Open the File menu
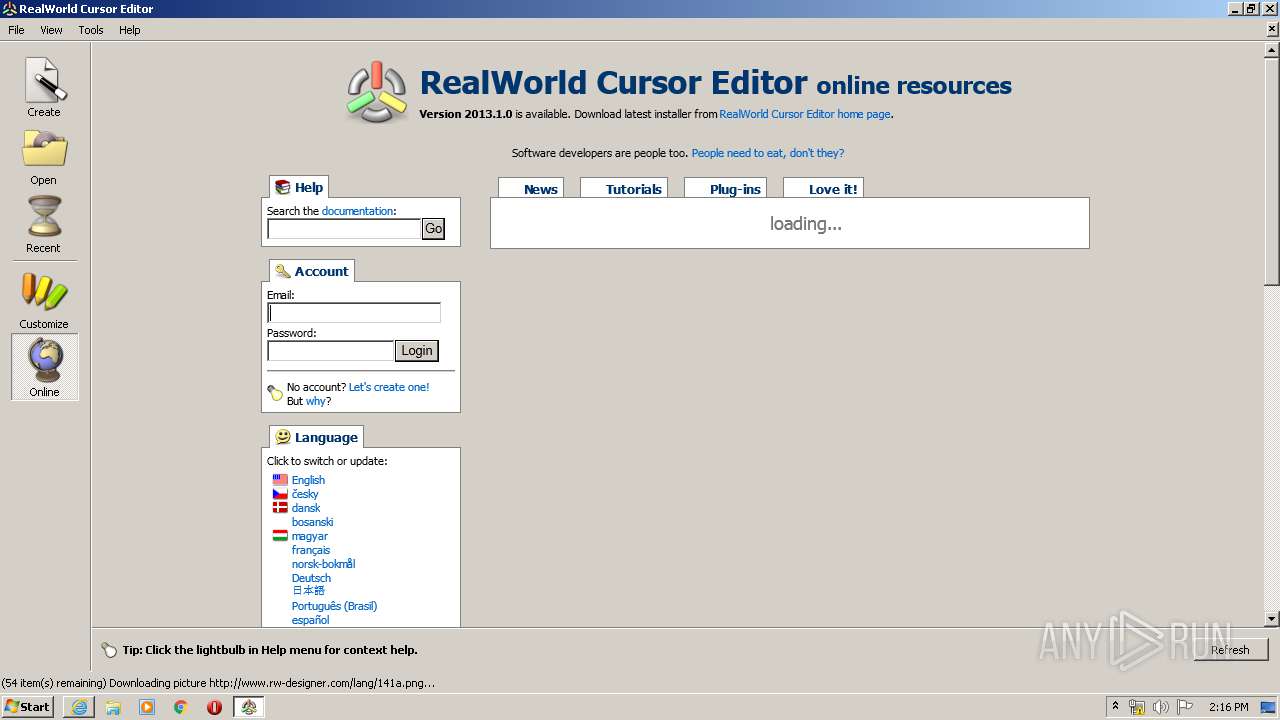 [x=16, y=30]
